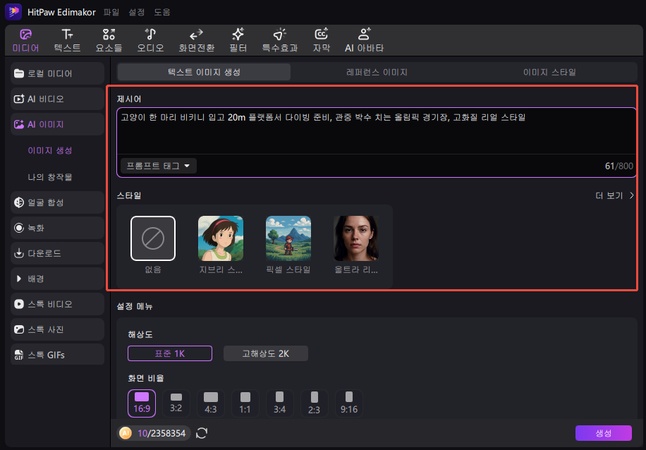Open 스톡 비디오 stock videos
The height and width of the screenshot is (450, 646).
(57, 304)
